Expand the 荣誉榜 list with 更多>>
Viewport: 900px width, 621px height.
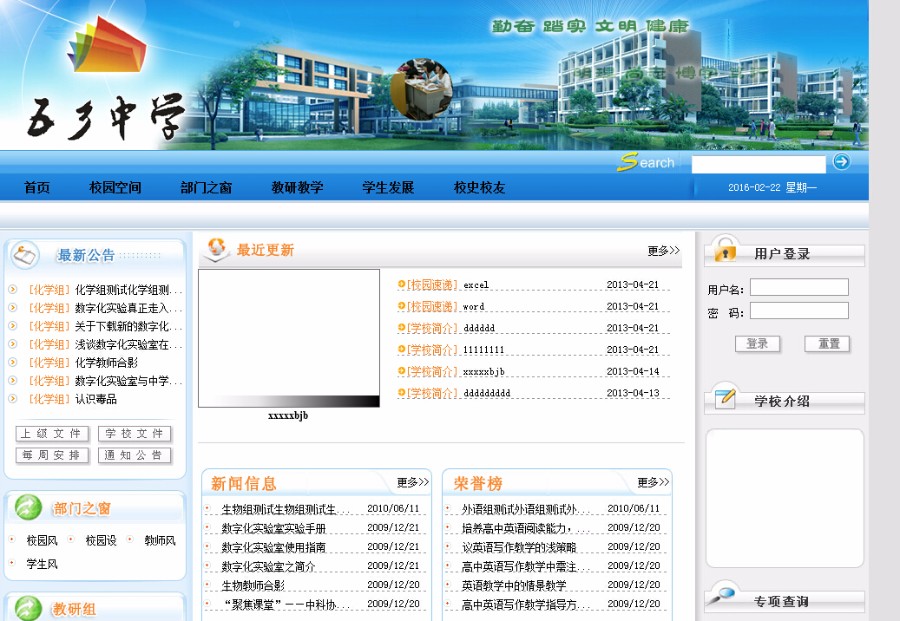pyautogui.click(x=652, y=481)
